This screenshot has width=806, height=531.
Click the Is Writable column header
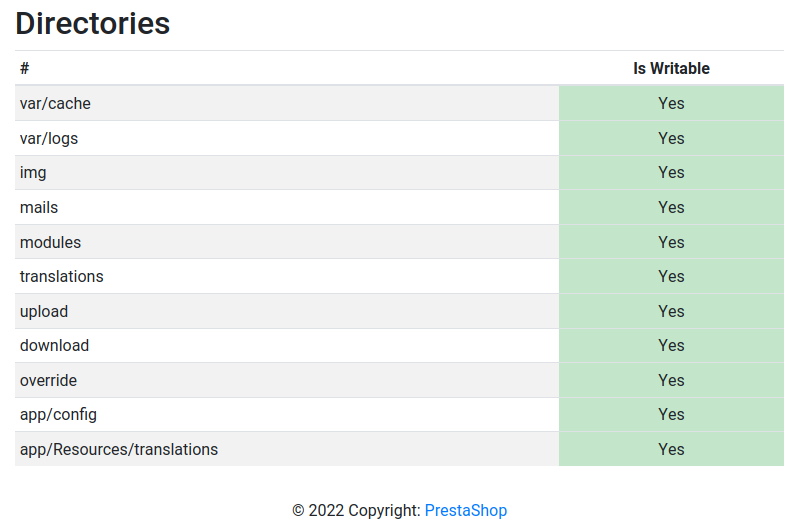click(671, 68)
